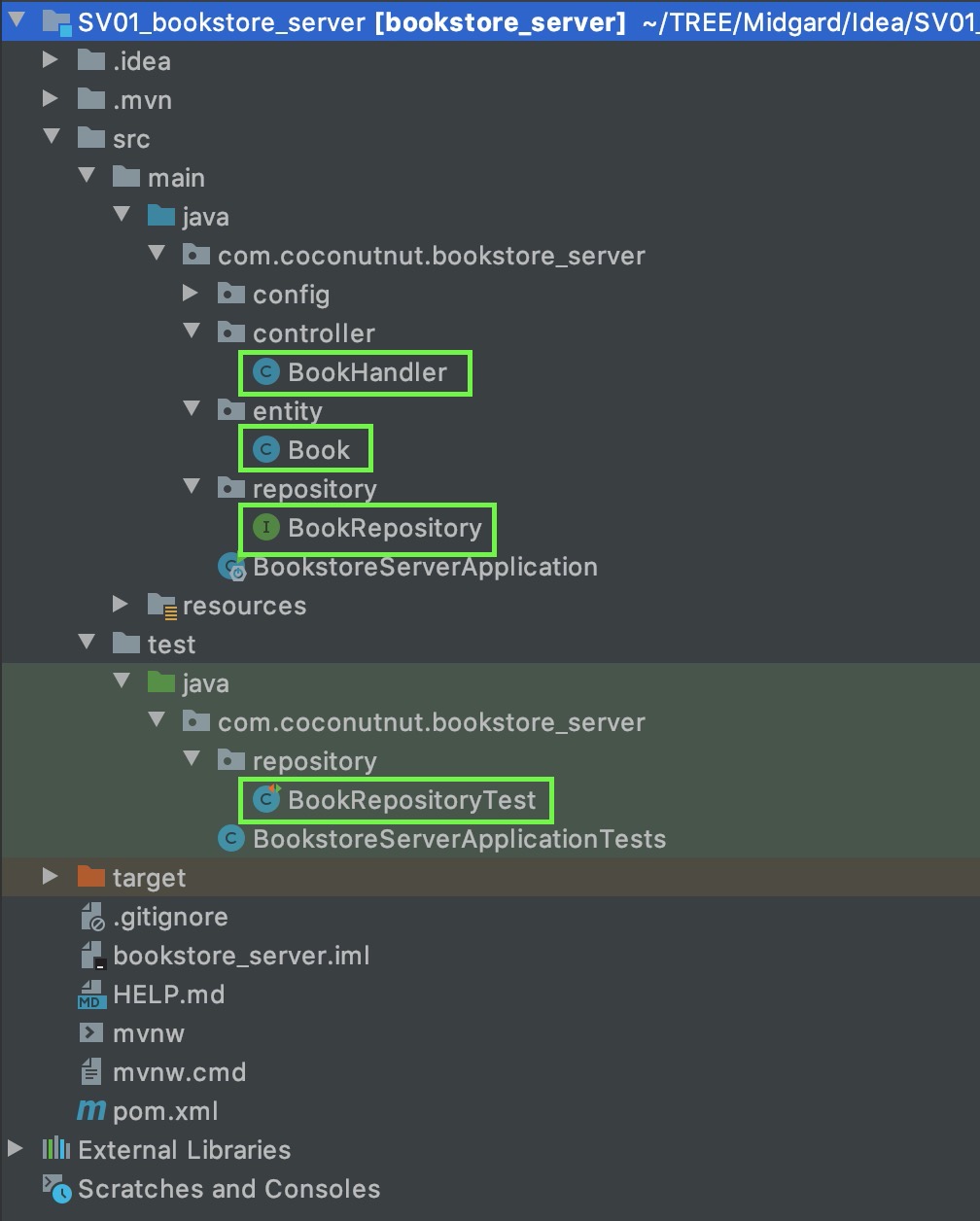This screenshot has height=1221, width=980.
Task: Click the BookstoreServerApplication runnable class icon
Action: [231, 567]
